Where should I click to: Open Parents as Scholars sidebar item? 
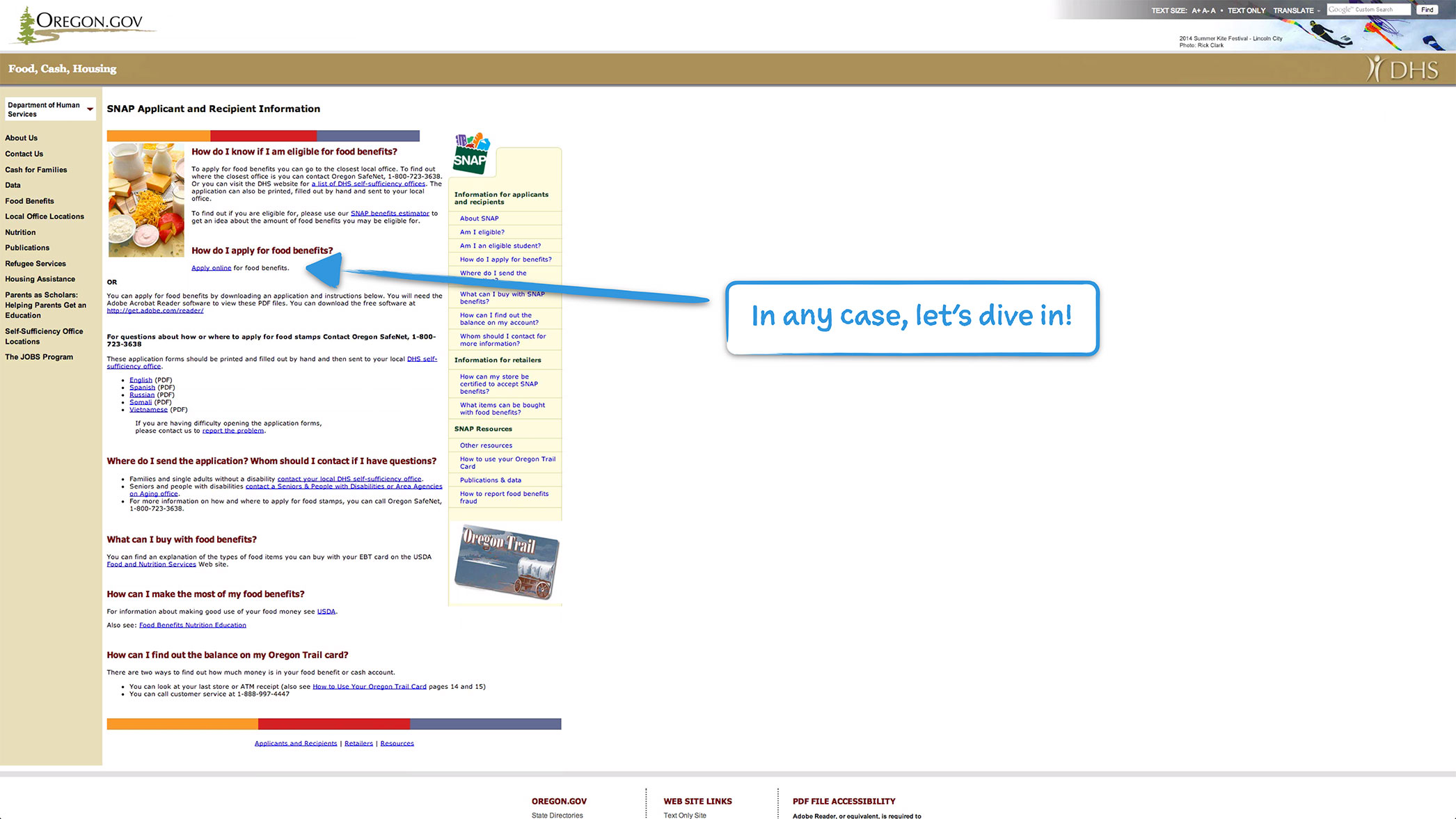pos(46,305)
